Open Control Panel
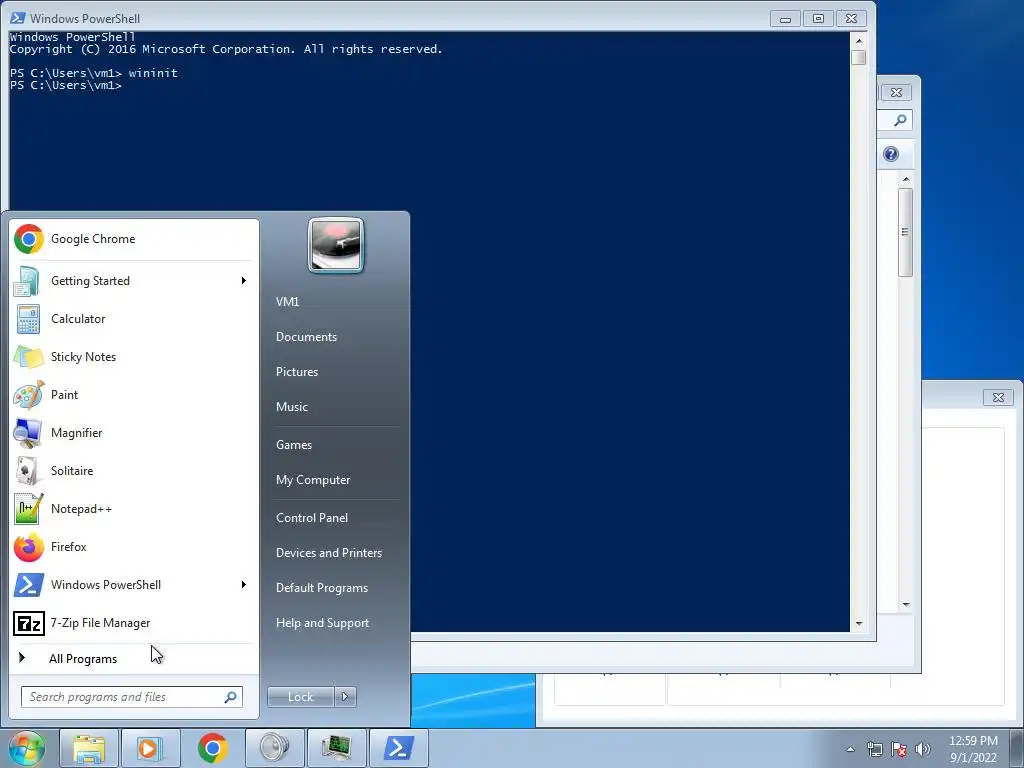1024x768 pixels. [x=312, y=518]
